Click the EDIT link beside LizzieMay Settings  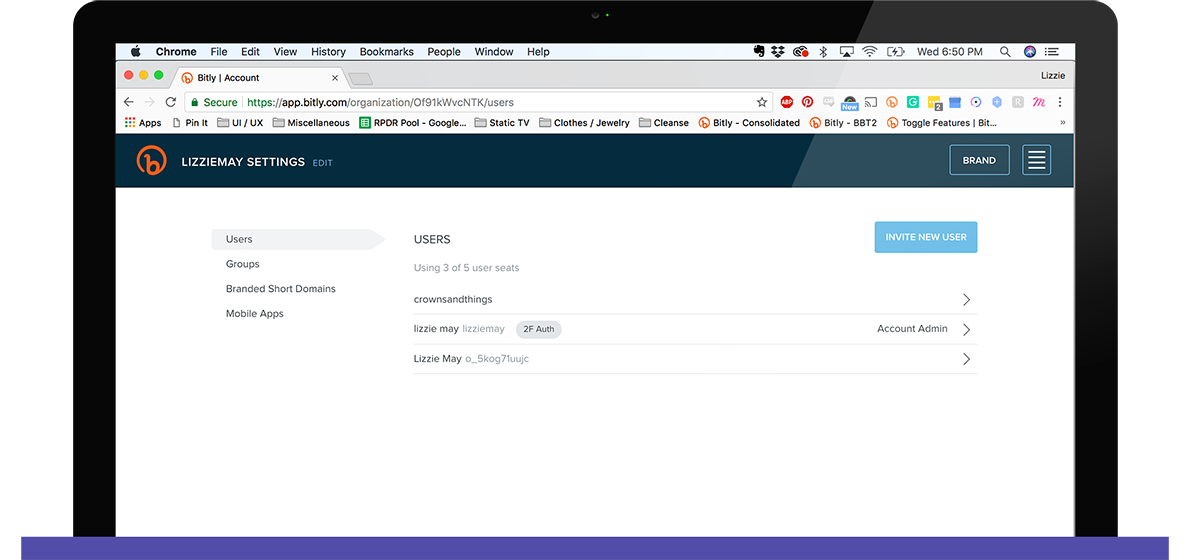point(322,163)
